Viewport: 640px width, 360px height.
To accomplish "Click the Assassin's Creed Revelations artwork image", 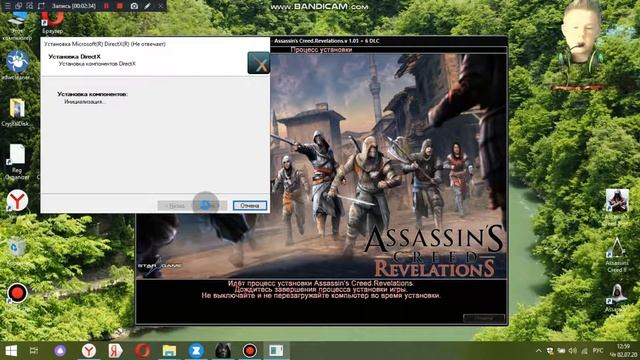I will tap(322, 166).
